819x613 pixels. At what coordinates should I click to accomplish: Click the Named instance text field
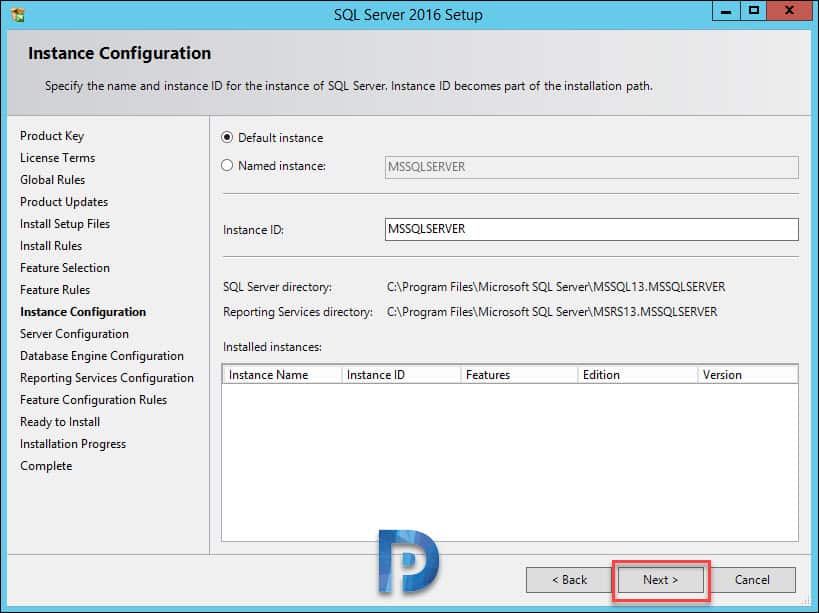click(591, 167)
